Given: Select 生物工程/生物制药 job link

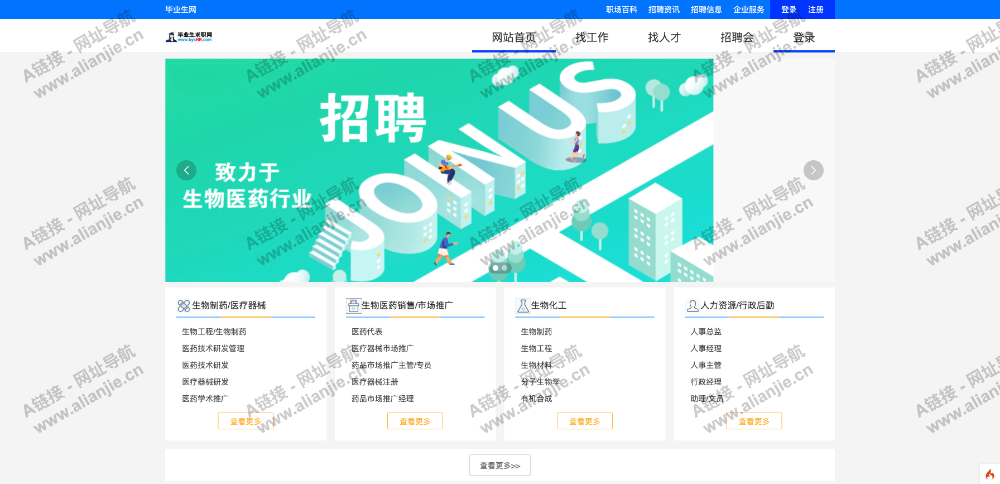Looking at the screenshot, I should (x=214, y=332).
